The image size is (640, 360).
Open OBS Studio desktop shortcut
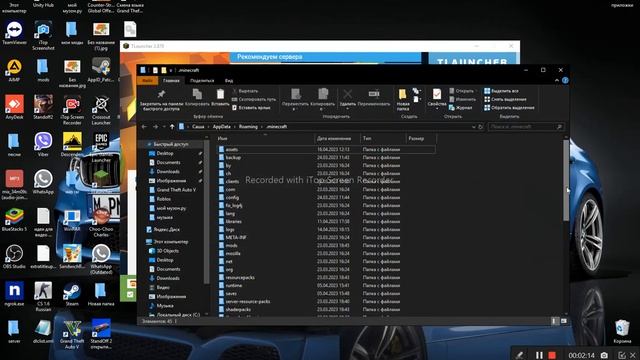14,257
